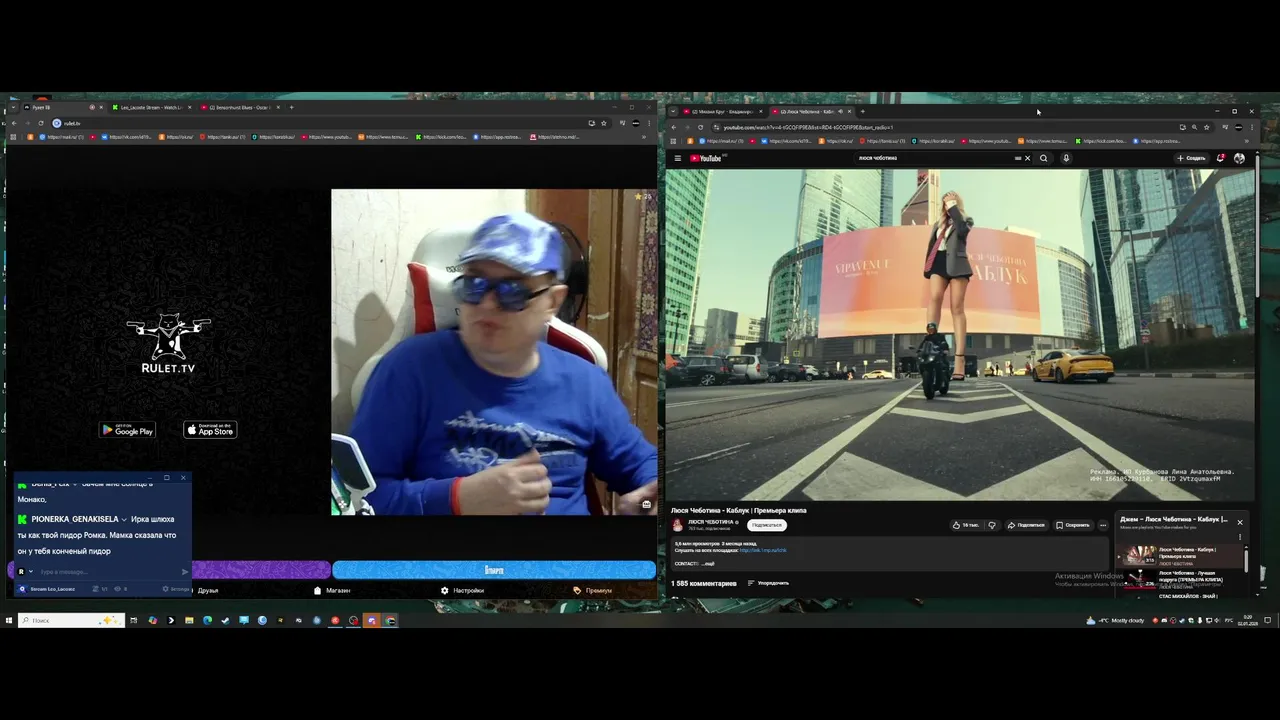Focus the chat message input field
The height and width of the screenshot is (720, 1280).
coord(108,572)
